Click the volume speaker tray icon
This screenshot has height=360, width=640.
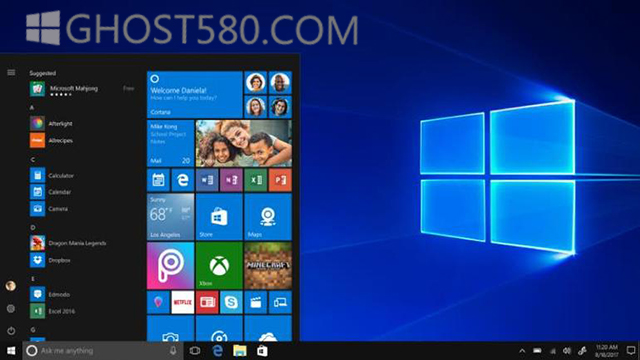567,351
